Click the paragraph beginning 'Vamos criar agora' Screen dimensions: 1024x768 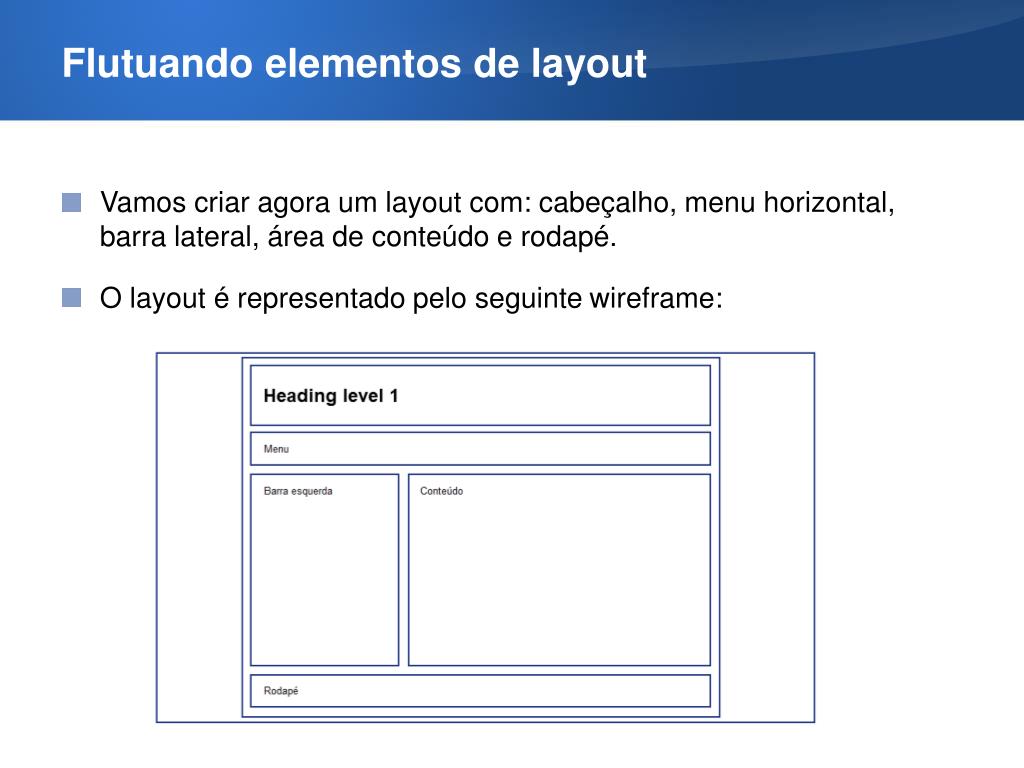tap(497, 219)
